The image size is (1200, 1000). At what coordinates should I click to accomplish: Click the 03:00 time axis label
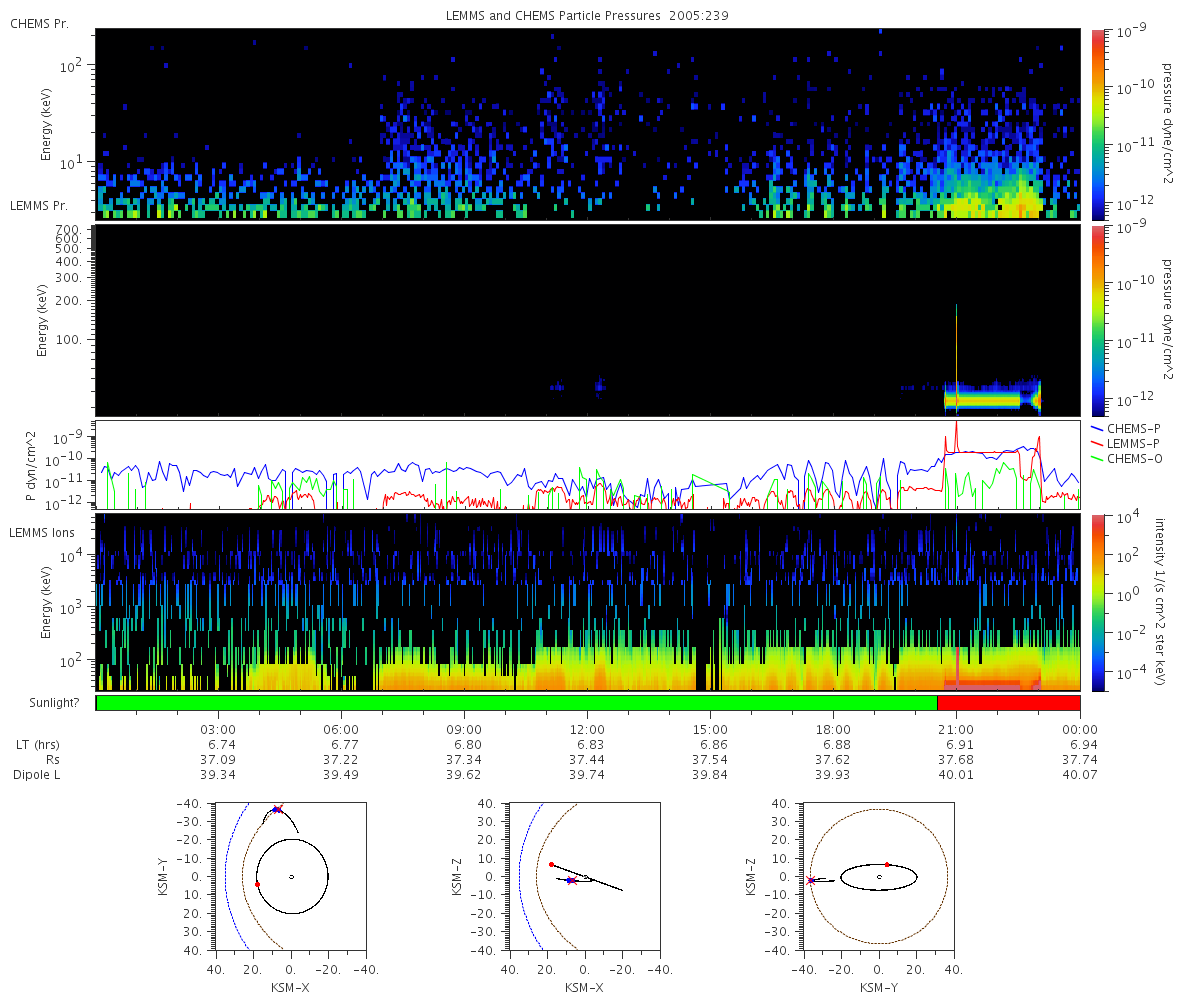pyautogui.click(x=218, y=730)
